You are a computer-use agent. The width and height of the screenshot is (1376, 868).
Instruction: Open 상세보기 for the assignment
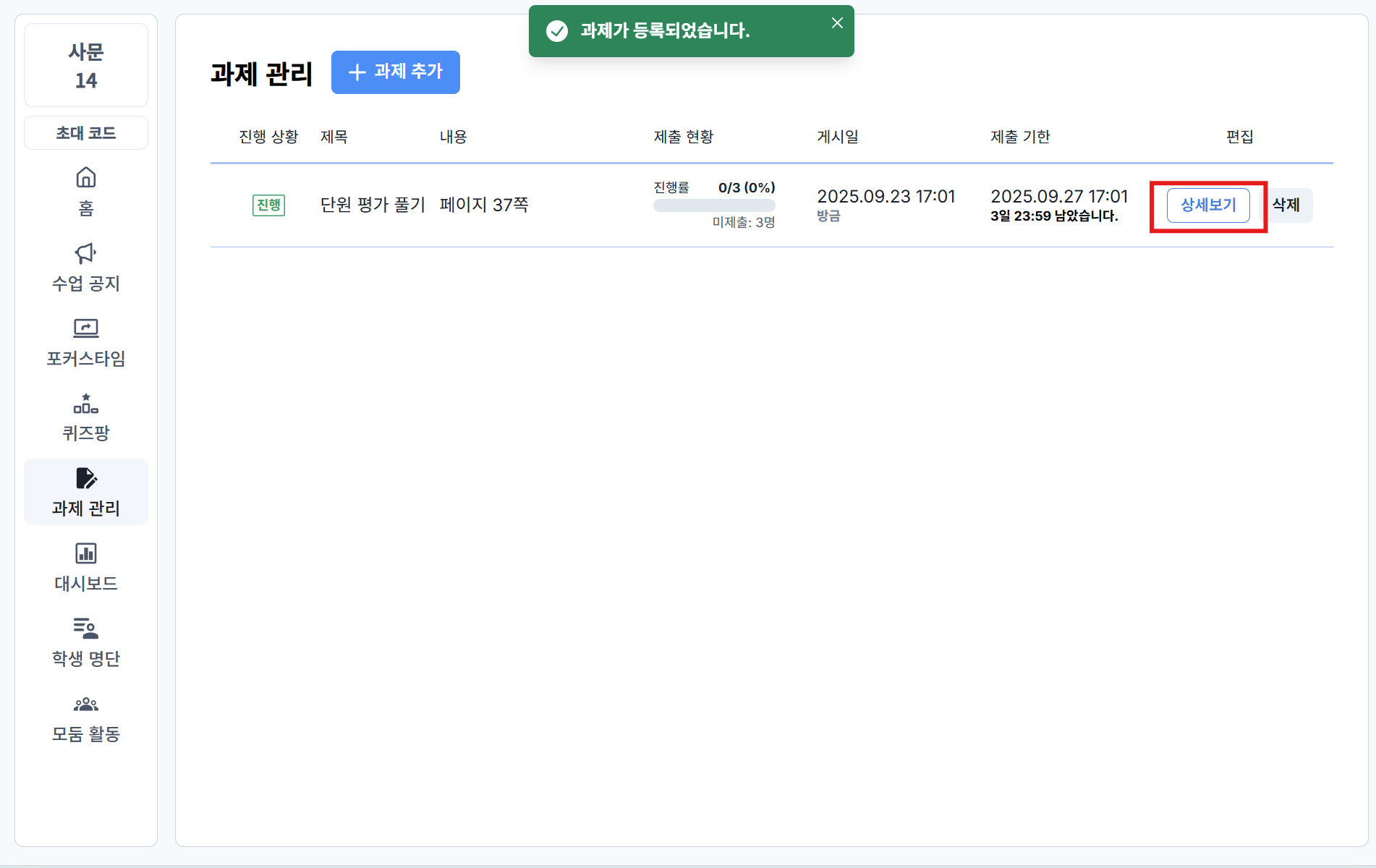(1208, 205)
